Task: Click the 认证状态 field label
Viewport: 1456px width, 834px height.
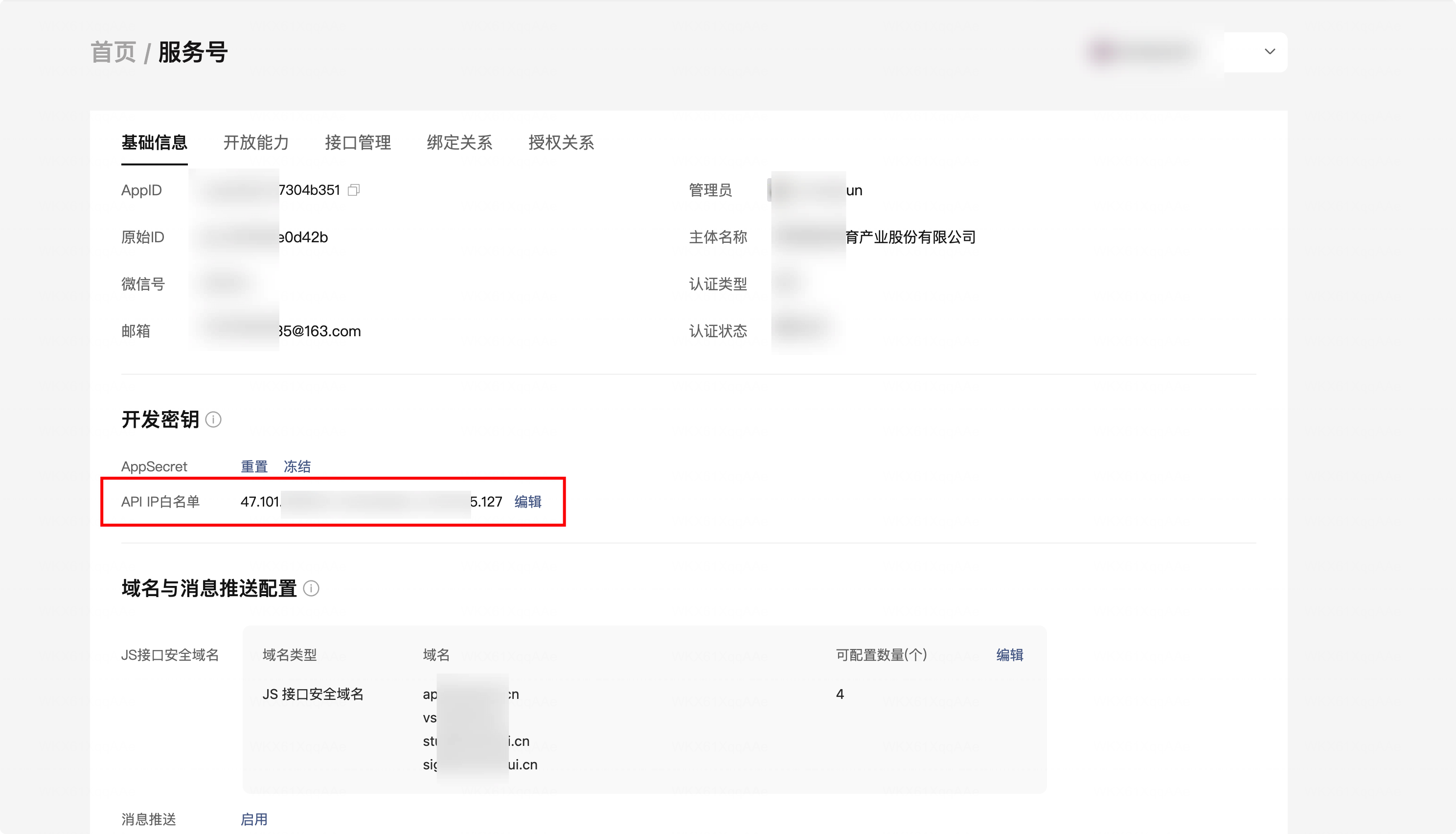Action: coord(718,331)
